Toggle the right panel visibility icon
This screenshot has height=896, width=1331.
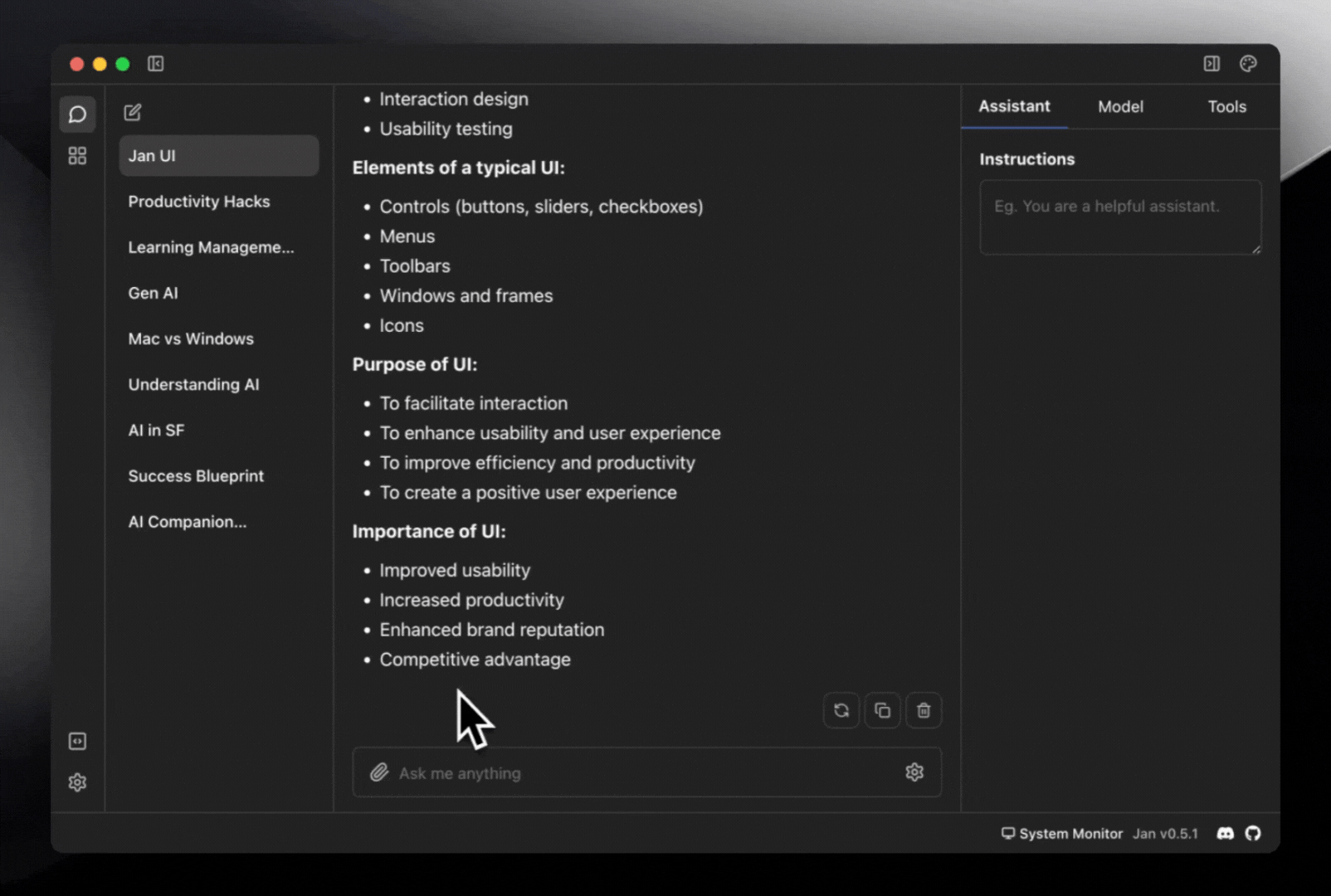(1212, 64)
